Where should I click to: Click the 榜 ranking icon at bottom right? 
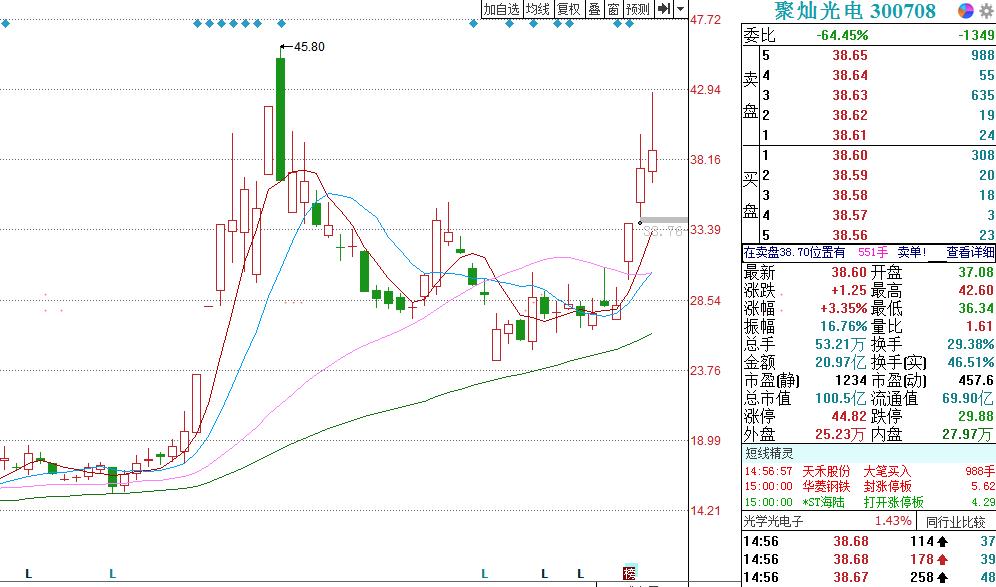coord(629,572)
